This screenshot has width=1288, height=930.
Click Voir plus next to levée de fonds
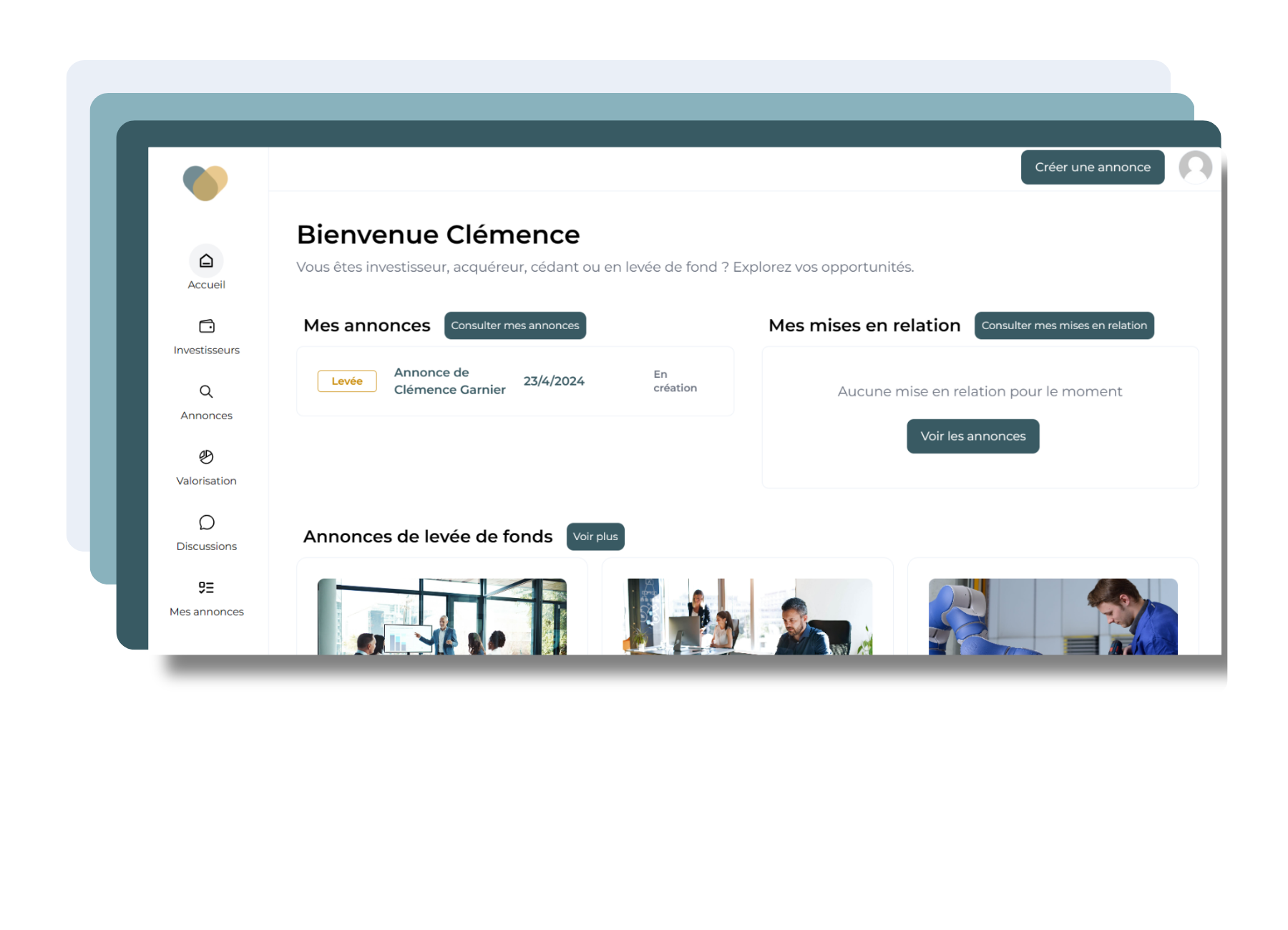click(x=595, y=536)
